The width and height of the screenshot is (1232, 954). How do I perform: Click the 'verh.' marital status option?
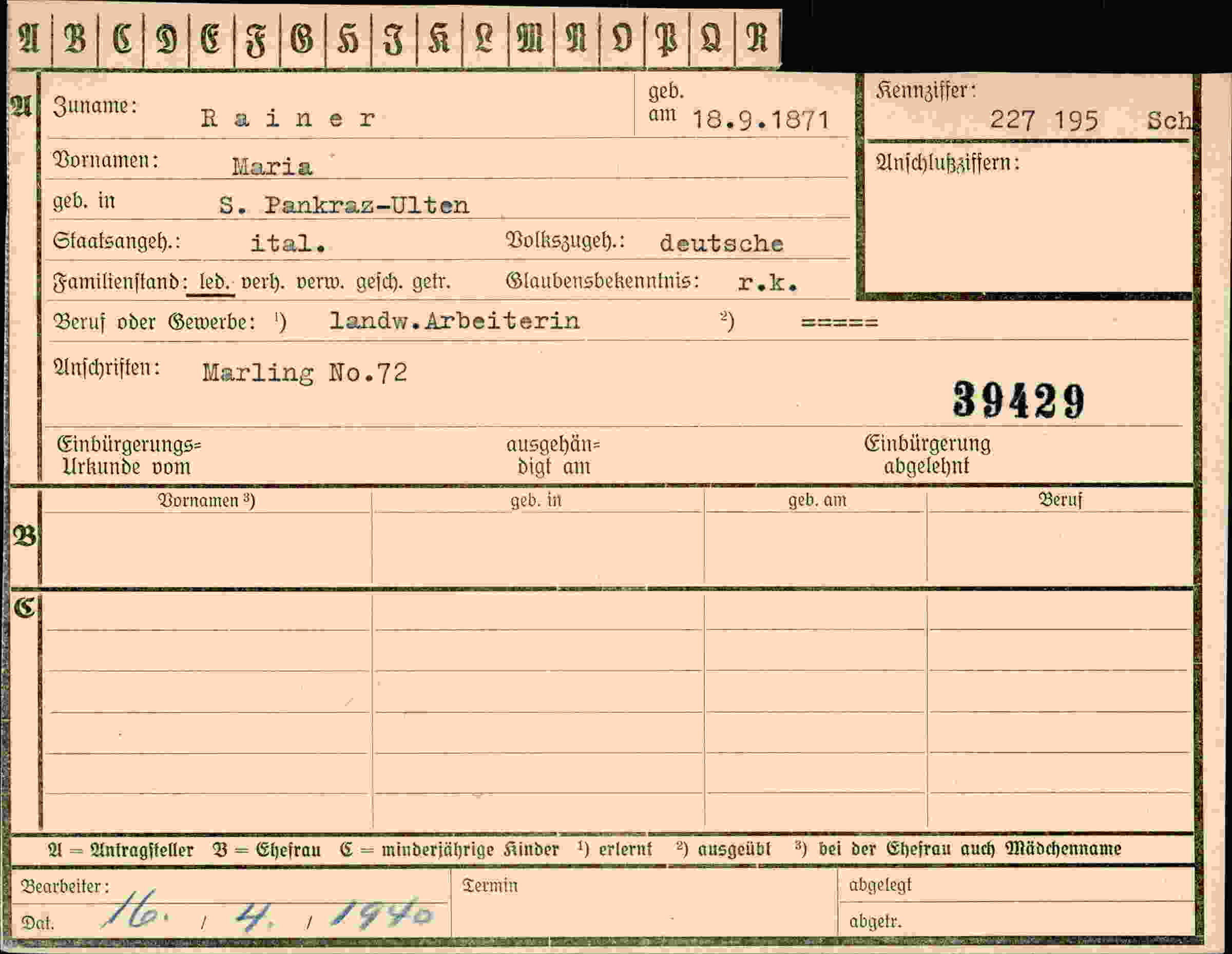263,282
